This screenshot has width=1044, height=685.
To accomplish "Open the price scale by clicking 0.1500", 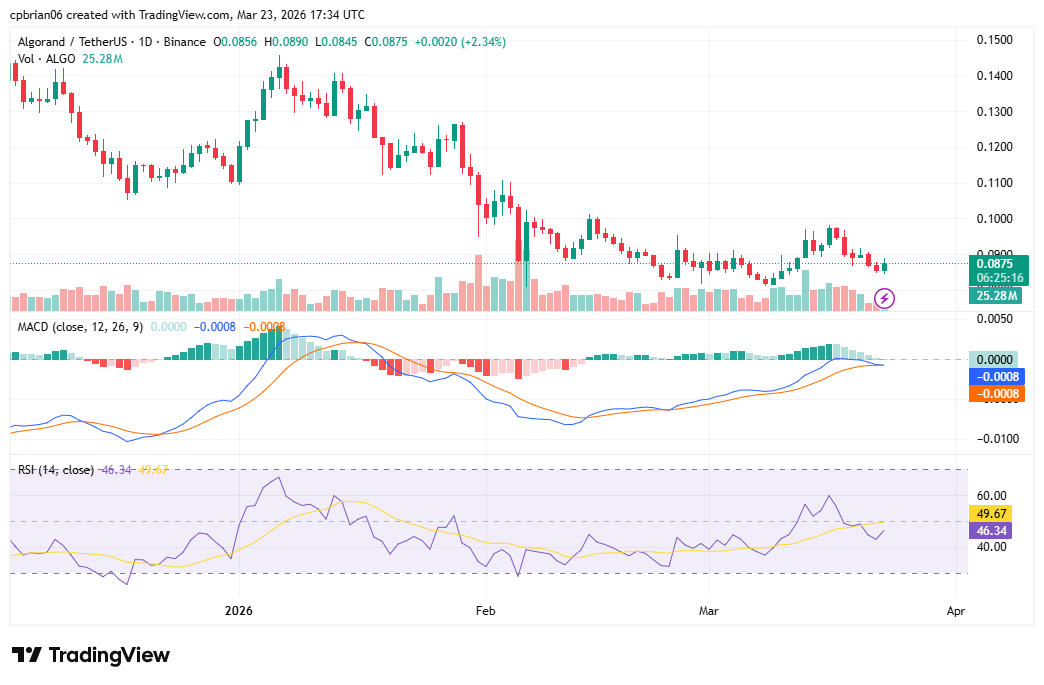I will click(x=993, y=40).
